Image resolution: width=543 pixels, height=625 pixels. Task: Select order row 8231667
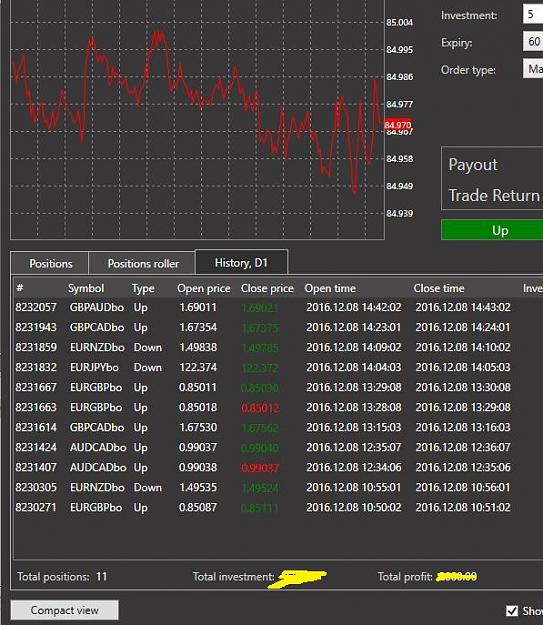[x=278, y=387]
